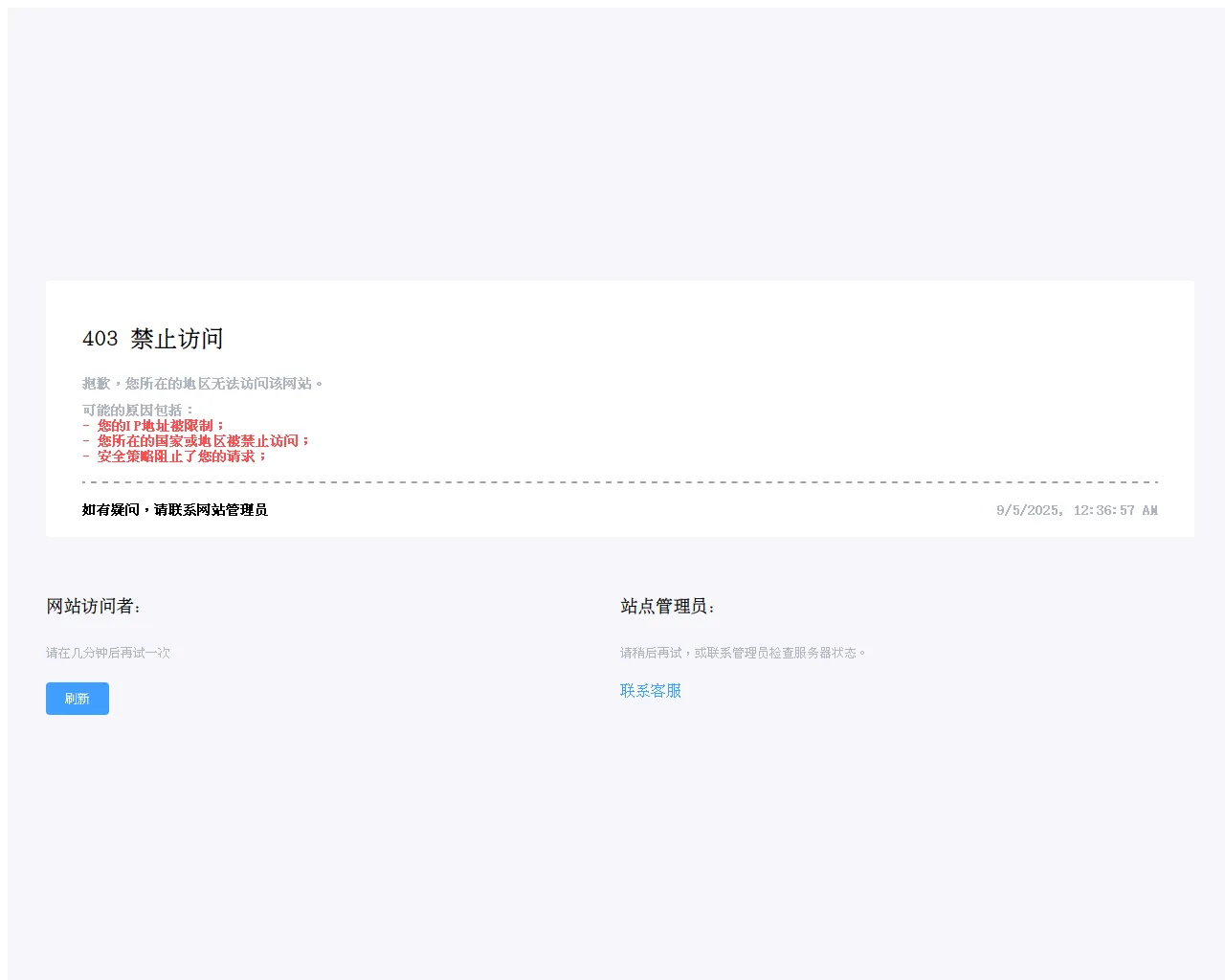This screenshot has height=980, width=1225.
Task: Click the 禁止访问 title text
Action: click(177, 339)
